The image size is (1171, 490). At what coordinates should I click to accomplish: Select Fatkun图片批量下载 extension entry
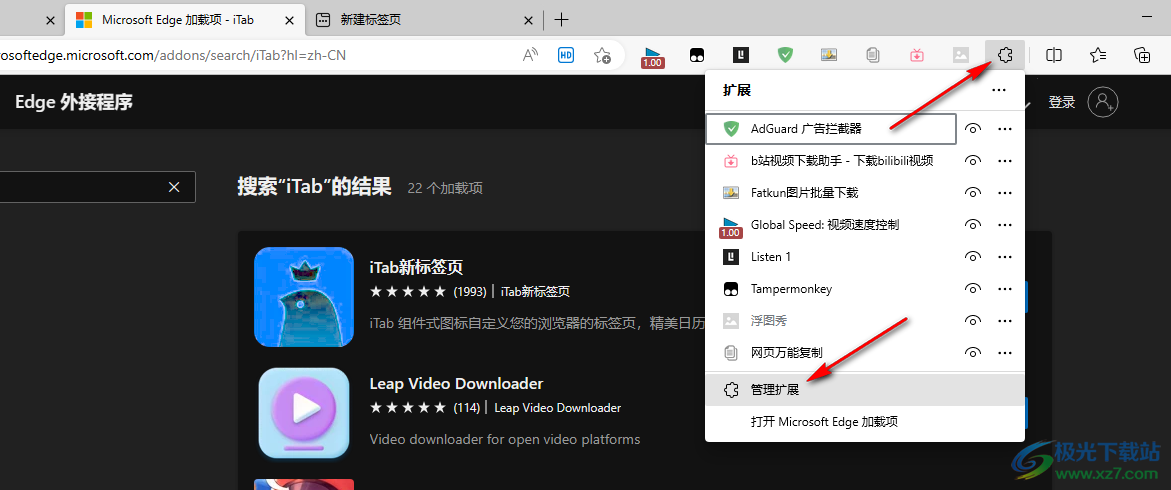click(830, 193)
